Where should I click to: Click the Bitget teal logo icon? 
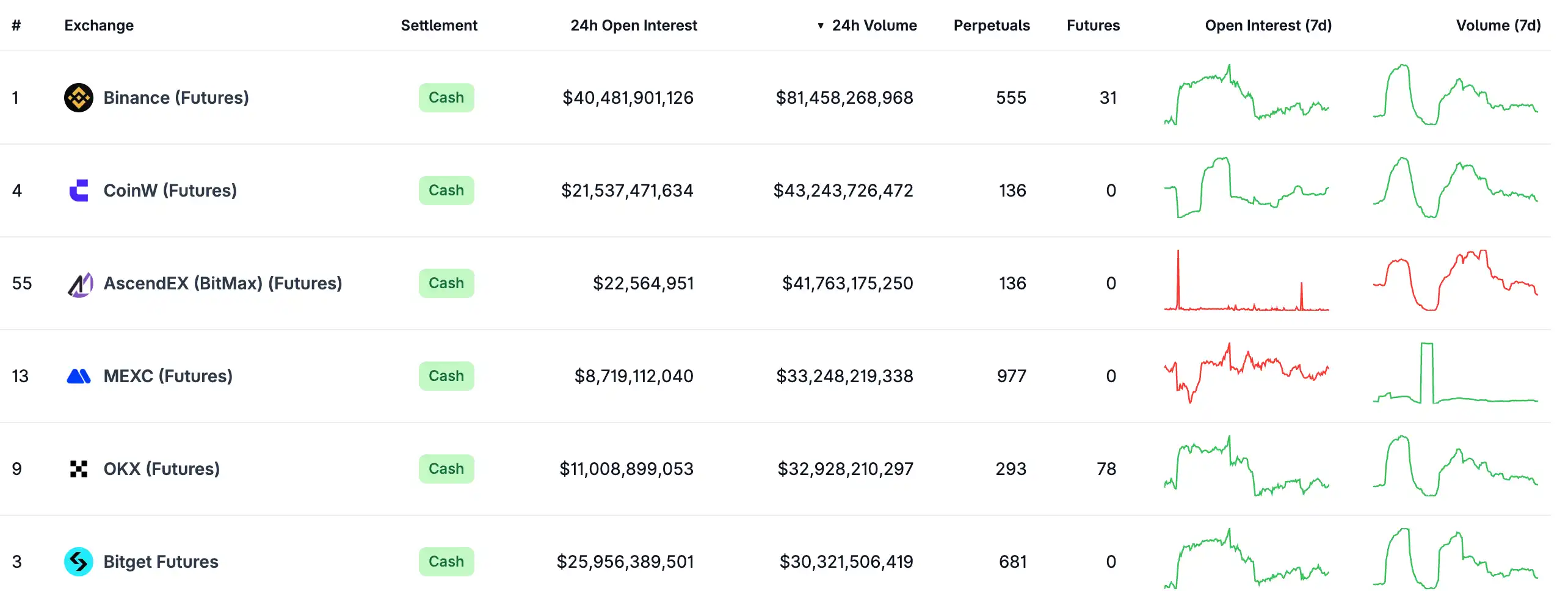coord(79,562)
